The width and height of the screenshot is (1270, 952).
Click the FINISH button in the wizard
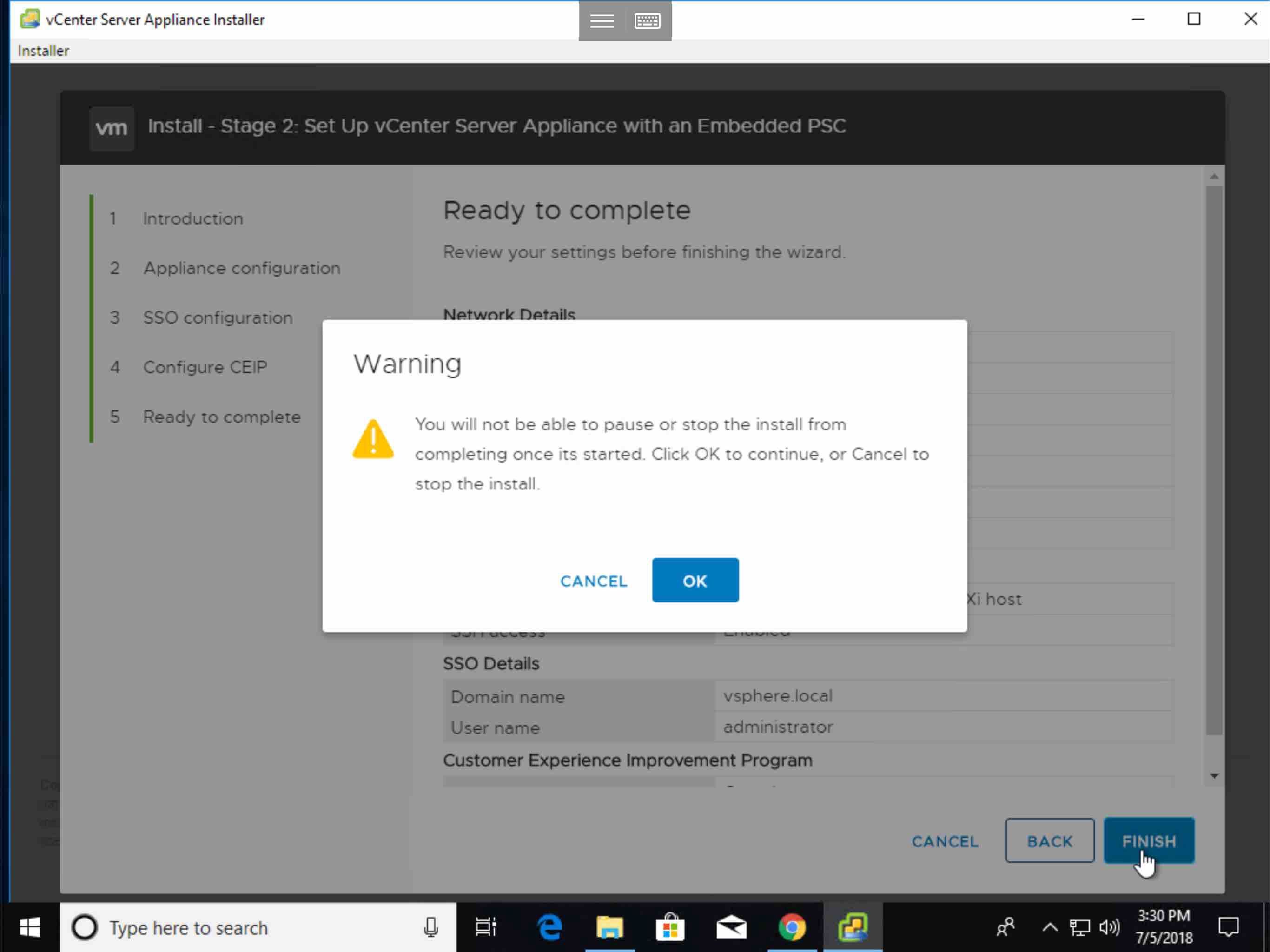1149,840
